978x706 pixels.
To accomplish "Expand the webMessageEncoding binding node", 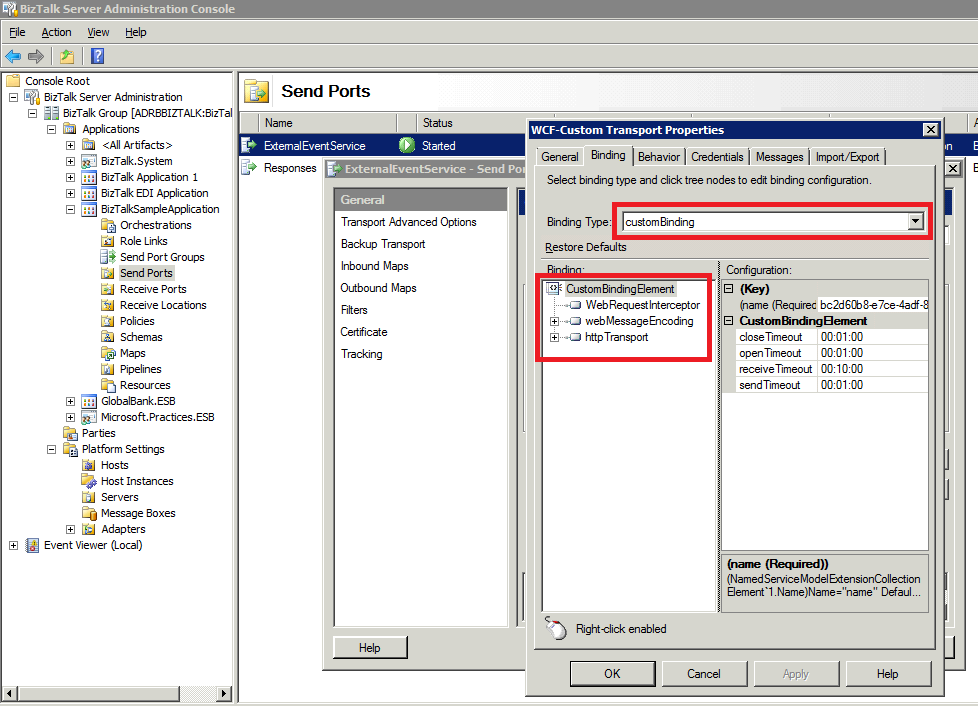I will 554,321.
